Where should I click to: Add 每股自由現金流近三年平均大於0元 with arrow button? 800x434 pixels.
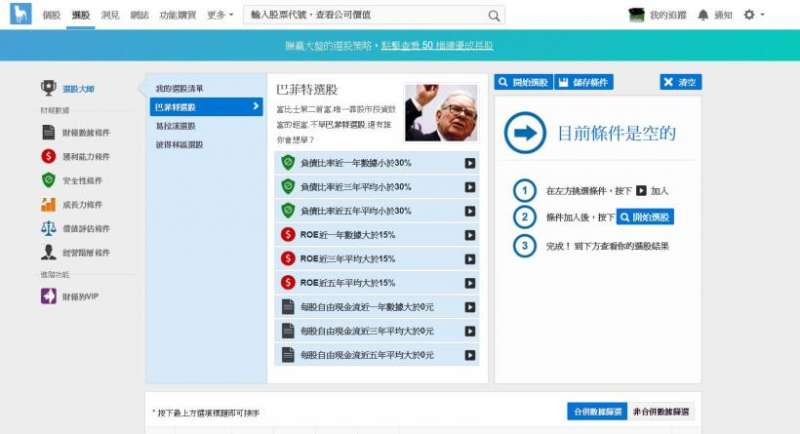tap(470, 331)
